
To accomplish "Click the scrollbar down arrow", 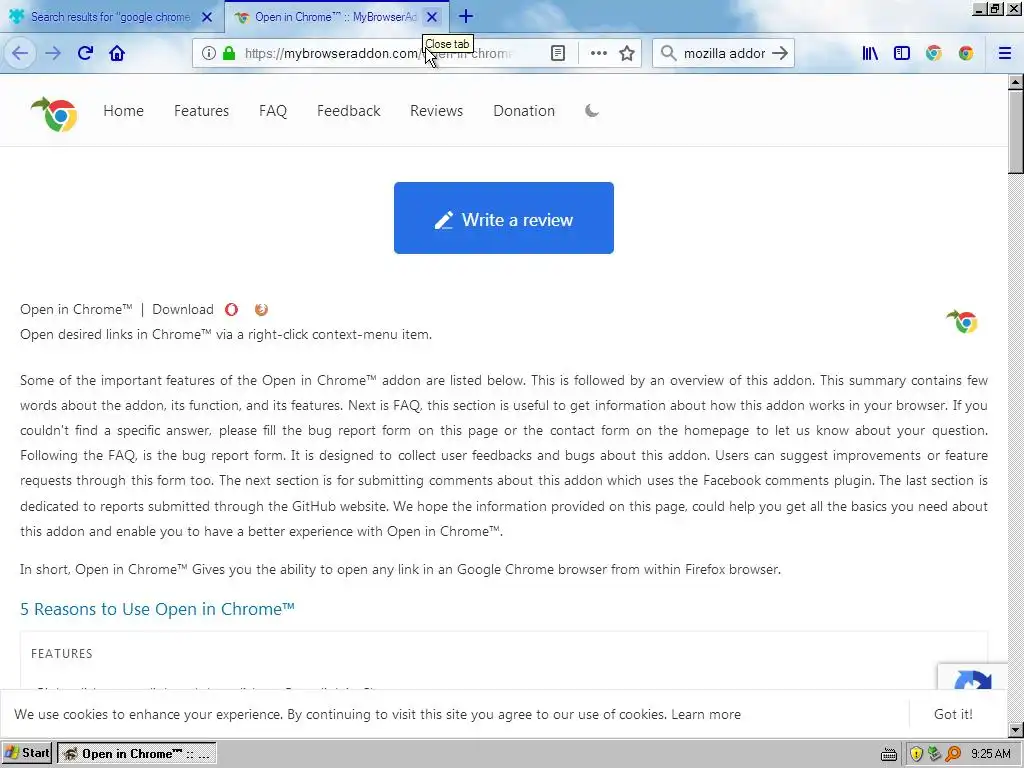I will click(1015, 729).
